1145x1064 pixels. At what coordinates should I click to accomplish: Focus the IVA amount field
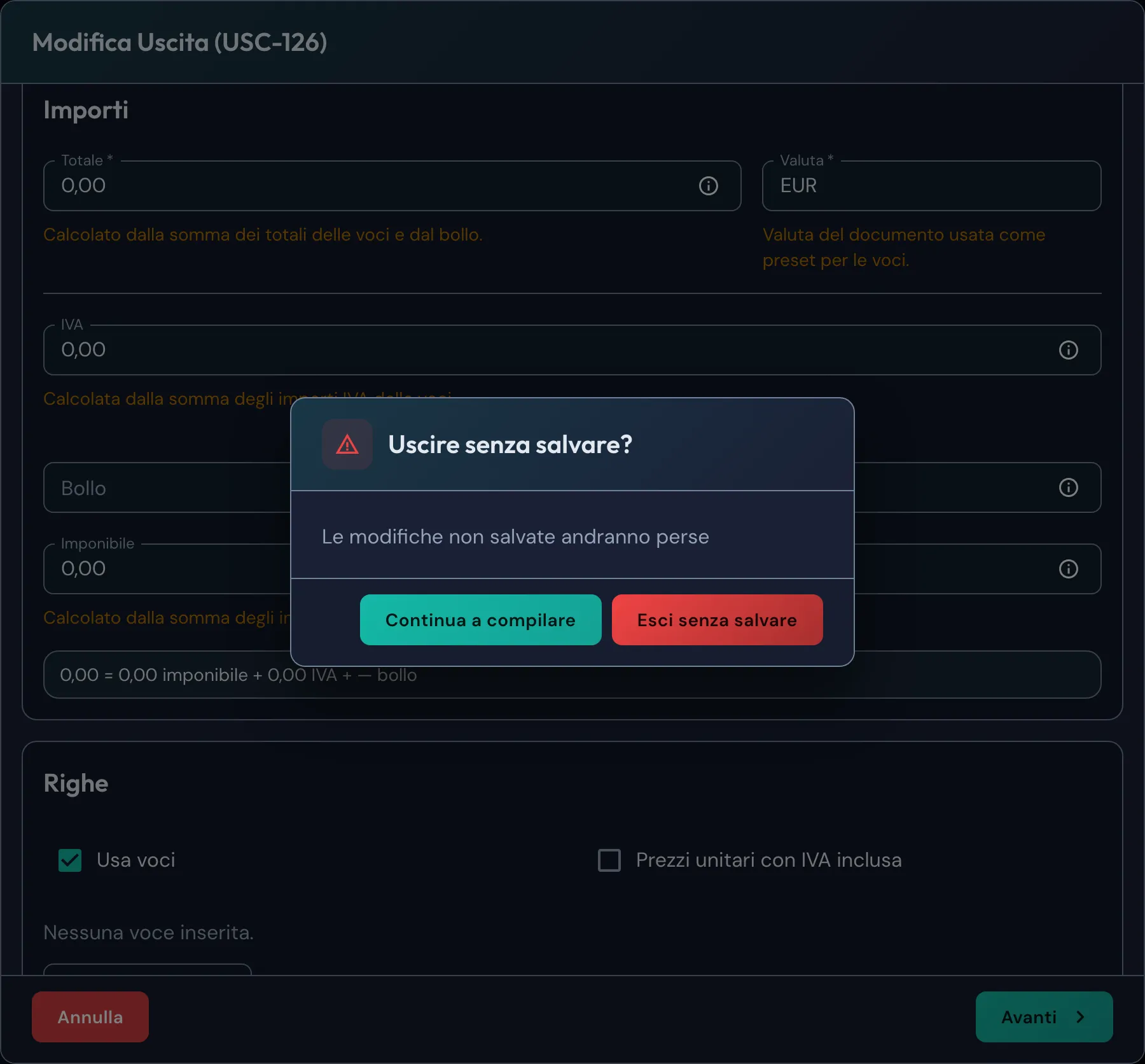click(572, 350)
